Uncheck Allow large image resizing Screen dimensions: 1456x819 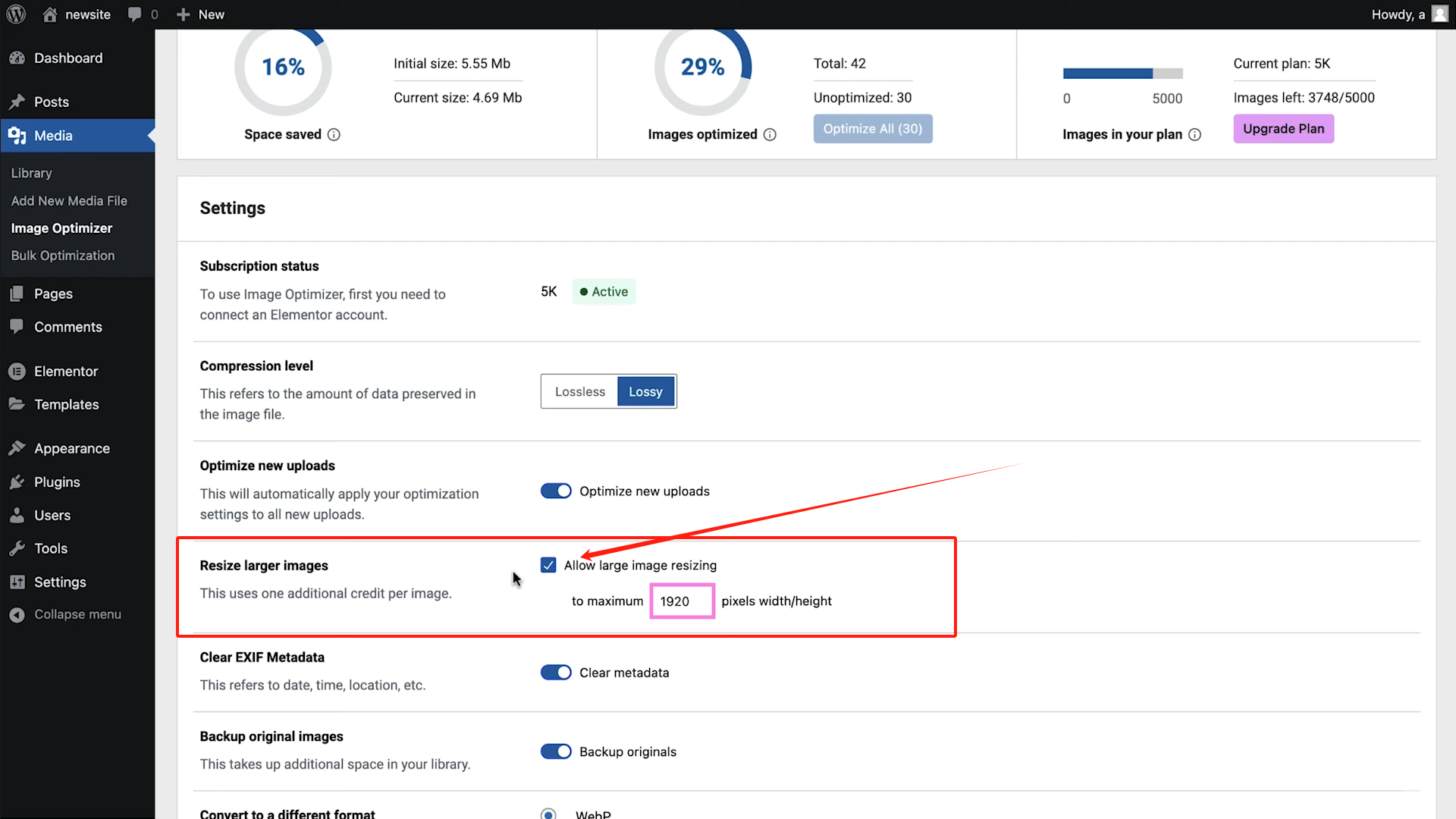[548, 565]
